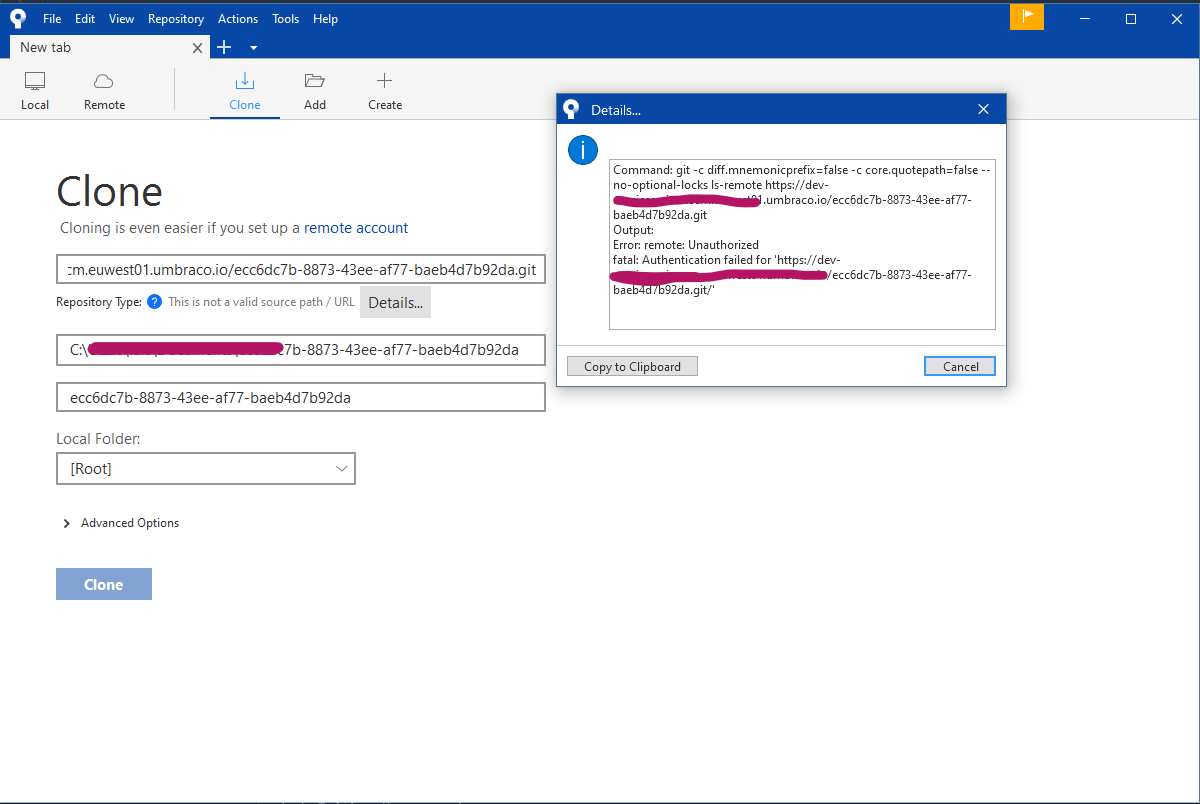Open the Repository menu

coord(175,19)
